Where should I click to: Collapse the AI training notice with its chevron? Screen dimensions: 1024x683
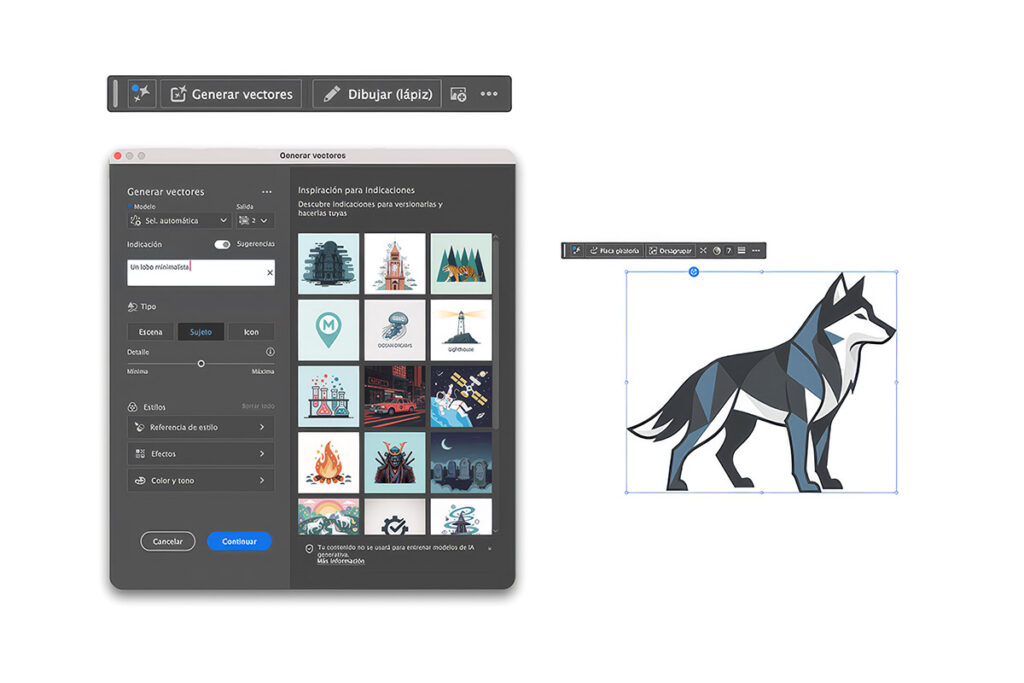tap(489, 548)
